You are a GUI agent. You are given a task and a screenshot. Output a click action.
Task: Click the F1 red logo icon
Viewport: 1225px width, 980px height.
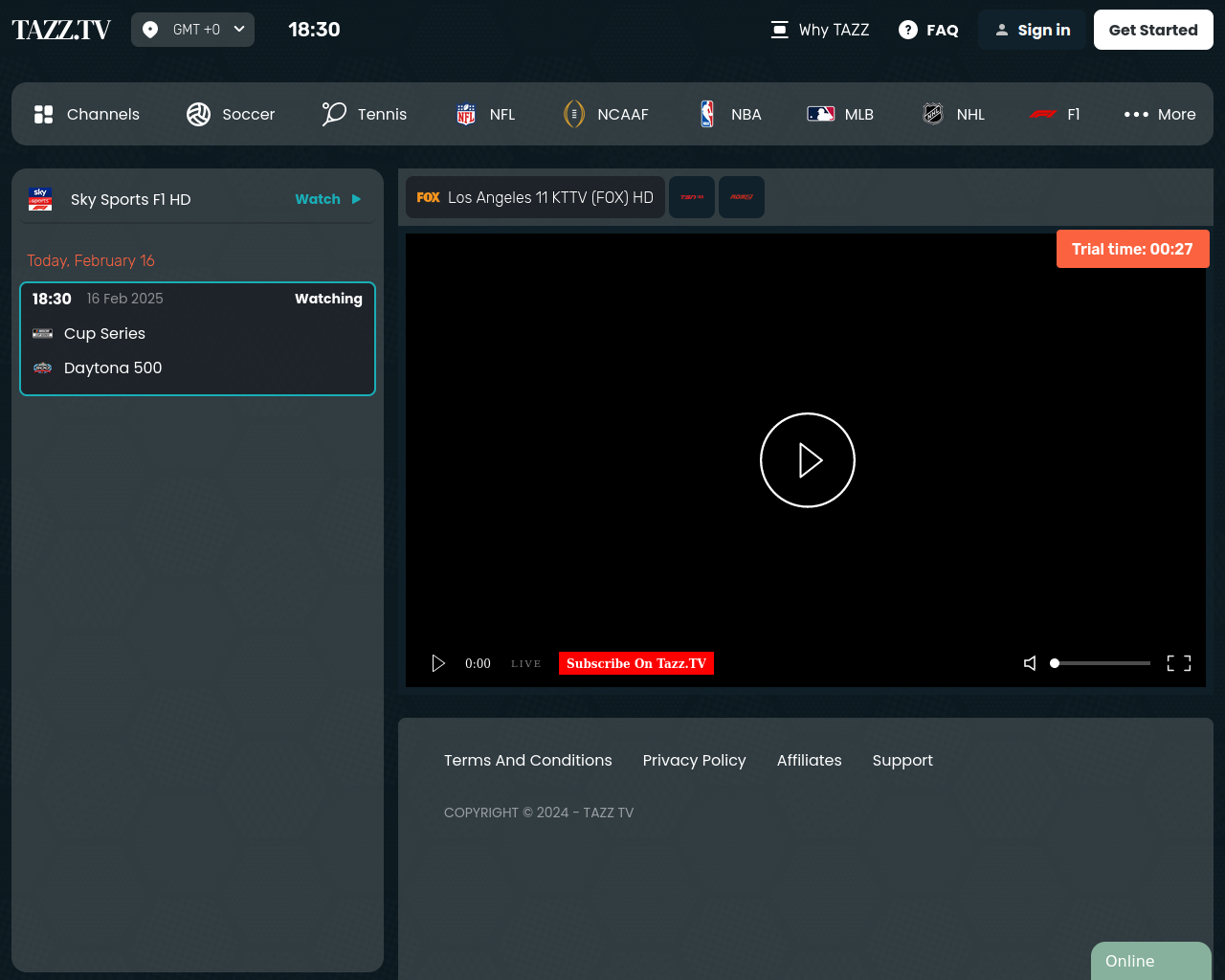[1043, 114]
